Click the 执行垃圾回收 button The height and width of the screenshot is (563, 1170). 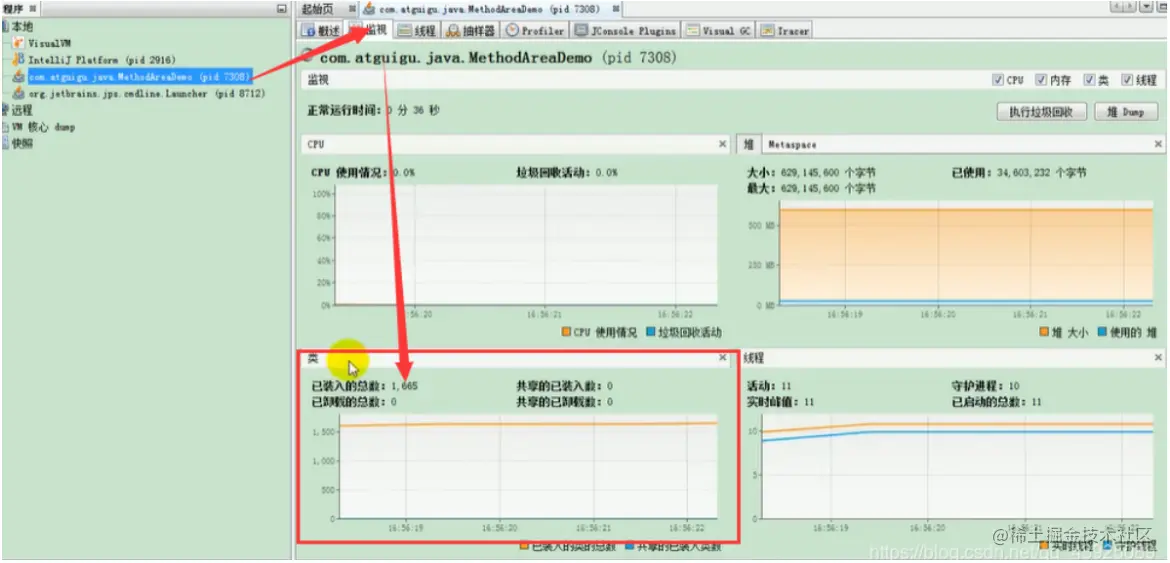pyautogui.click(x=1041, y=112)
